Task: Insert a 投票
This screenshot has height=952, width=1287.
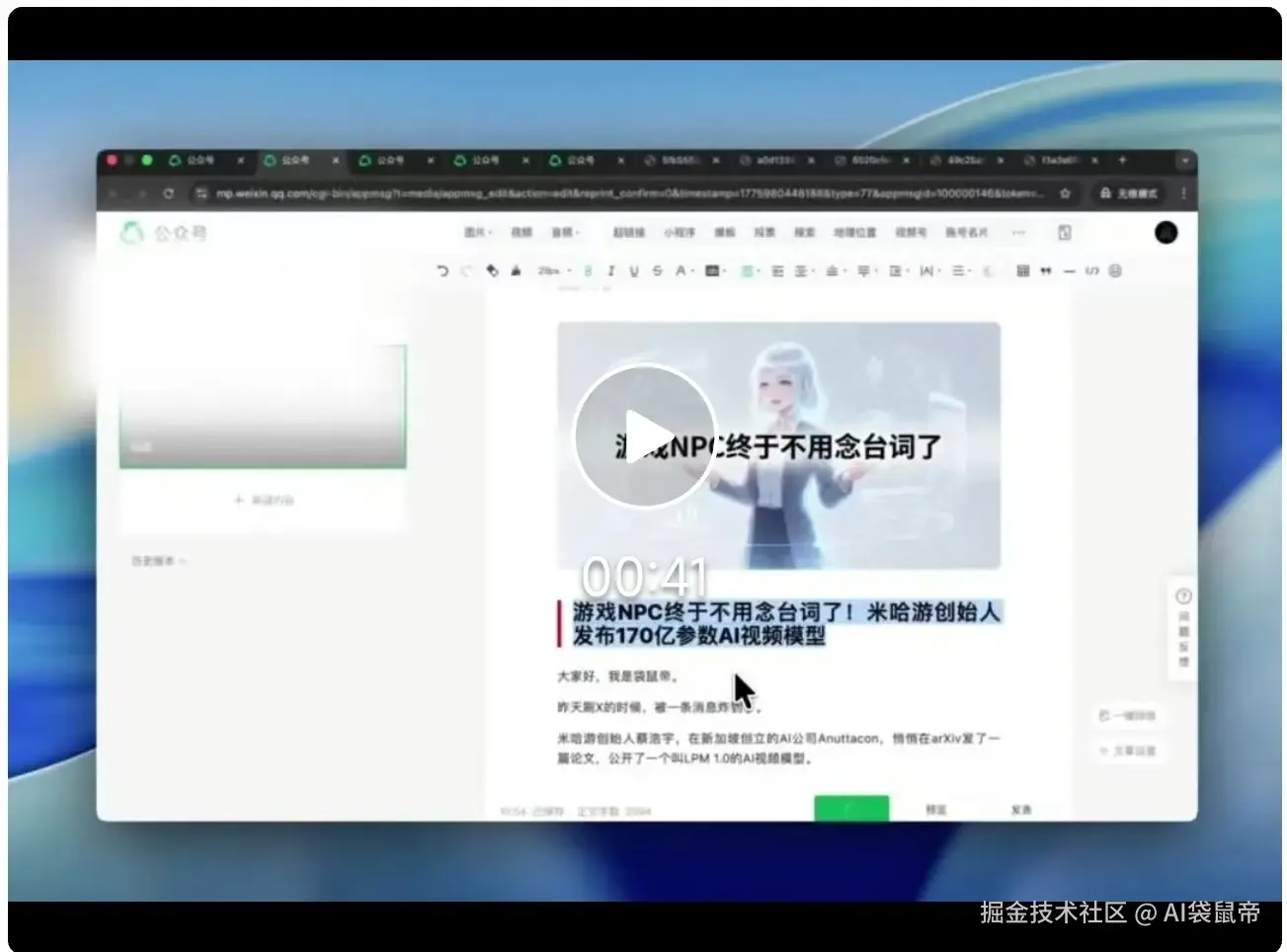Action: pos(764,233)
